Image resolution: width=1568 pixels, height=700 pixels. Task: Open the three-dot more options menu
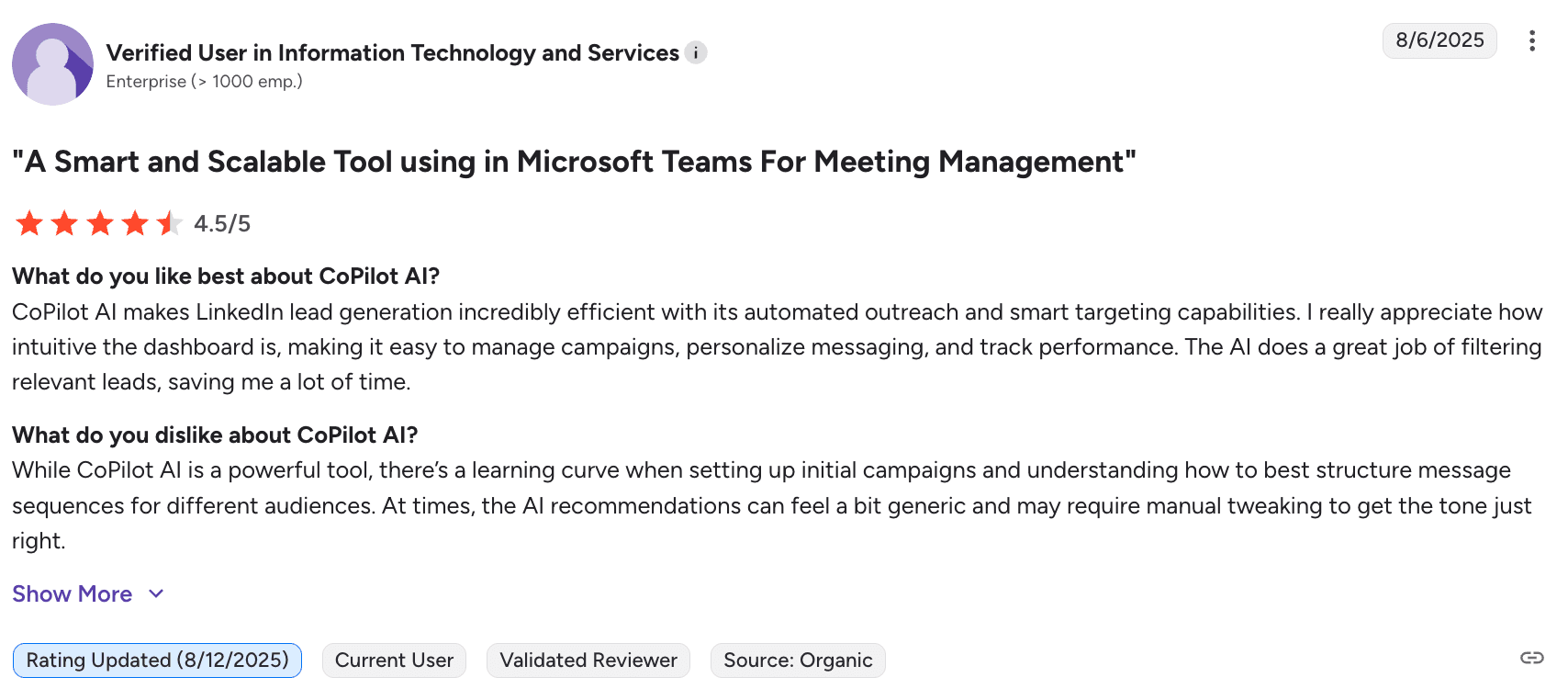(1531, 40)
